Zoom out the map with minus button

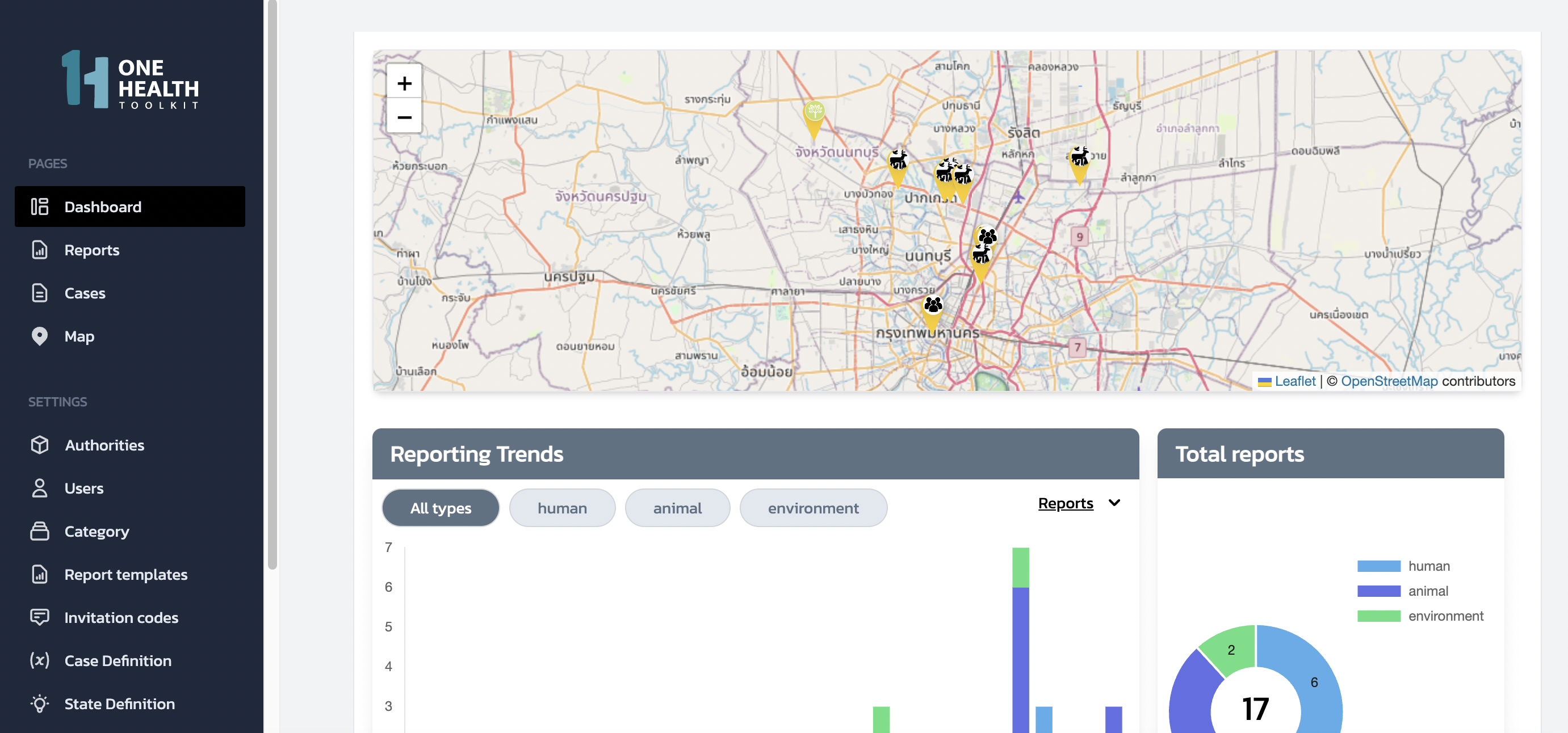(x=404, y=117)
